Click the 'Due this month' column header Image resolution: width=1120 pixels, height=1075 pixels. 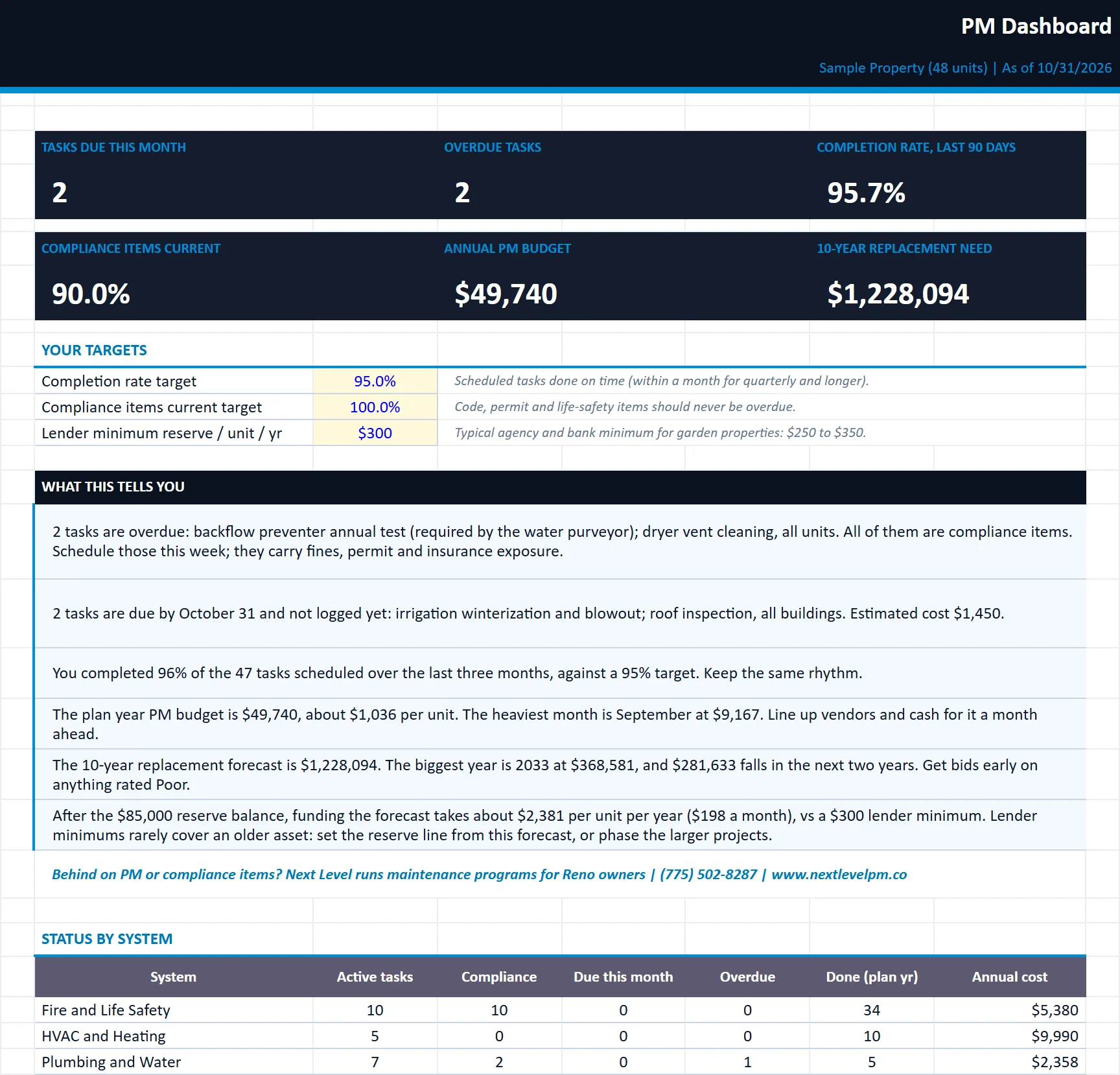click(x=624, y=977)
